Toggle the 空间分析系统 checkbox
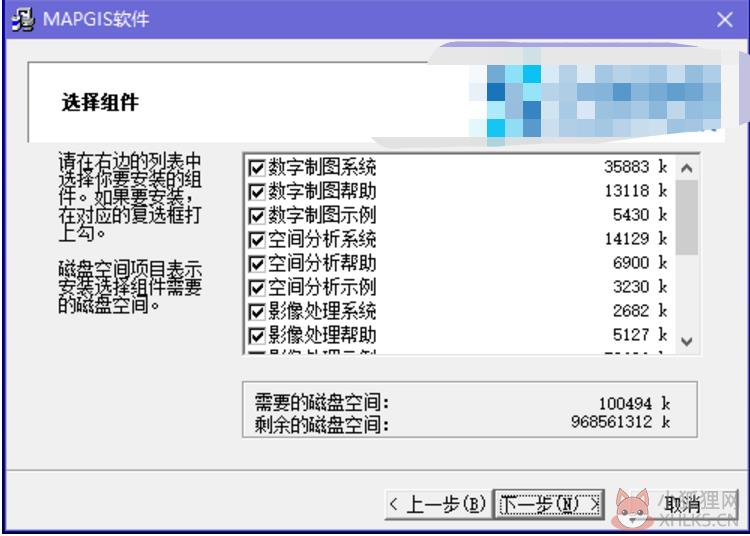The height and width of the screenshot is (536, 750). pyautogui.click(x=257, y=239)
